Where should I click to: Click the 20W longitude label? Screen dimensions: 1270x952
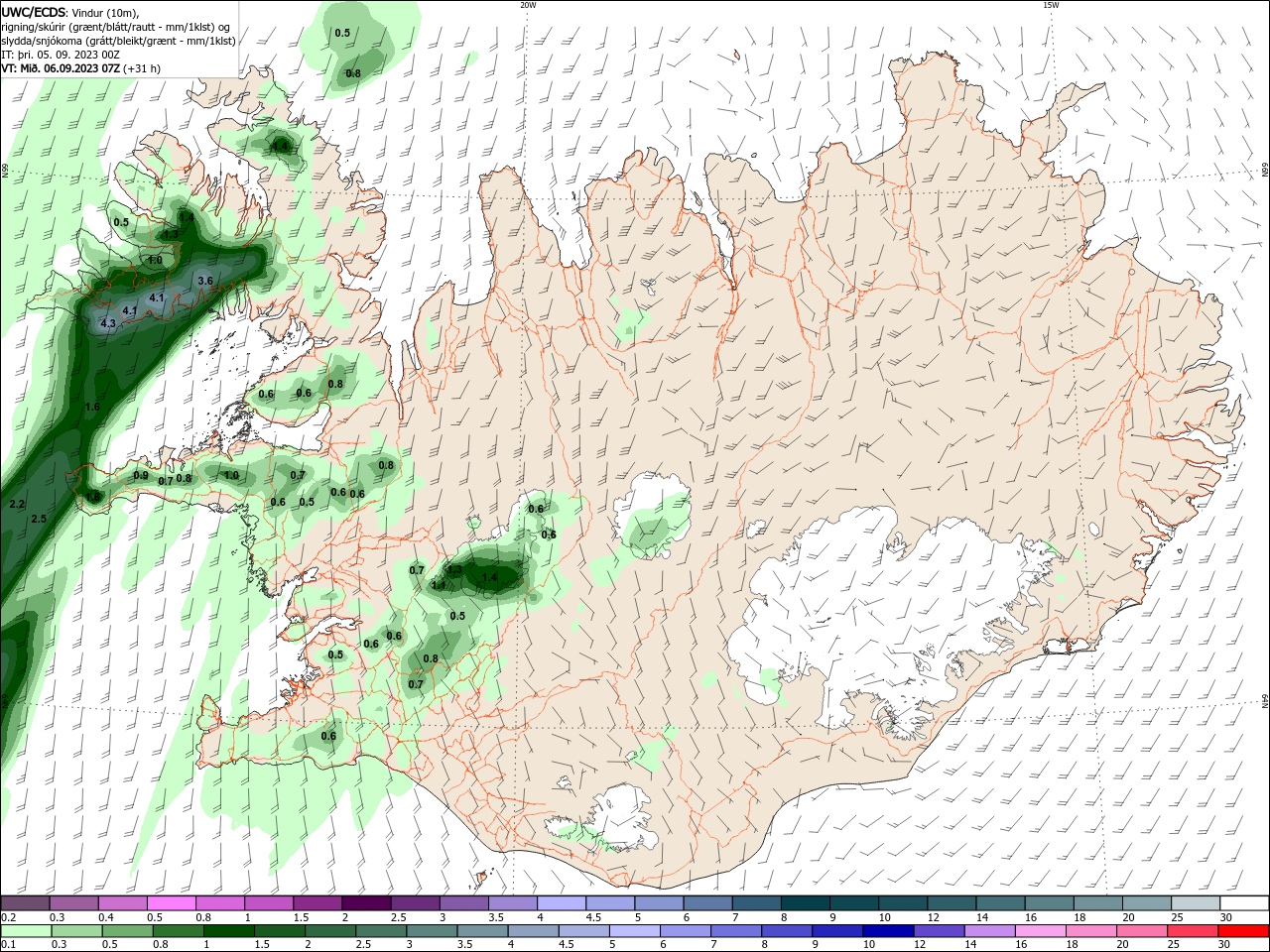[x=528, y=5]
